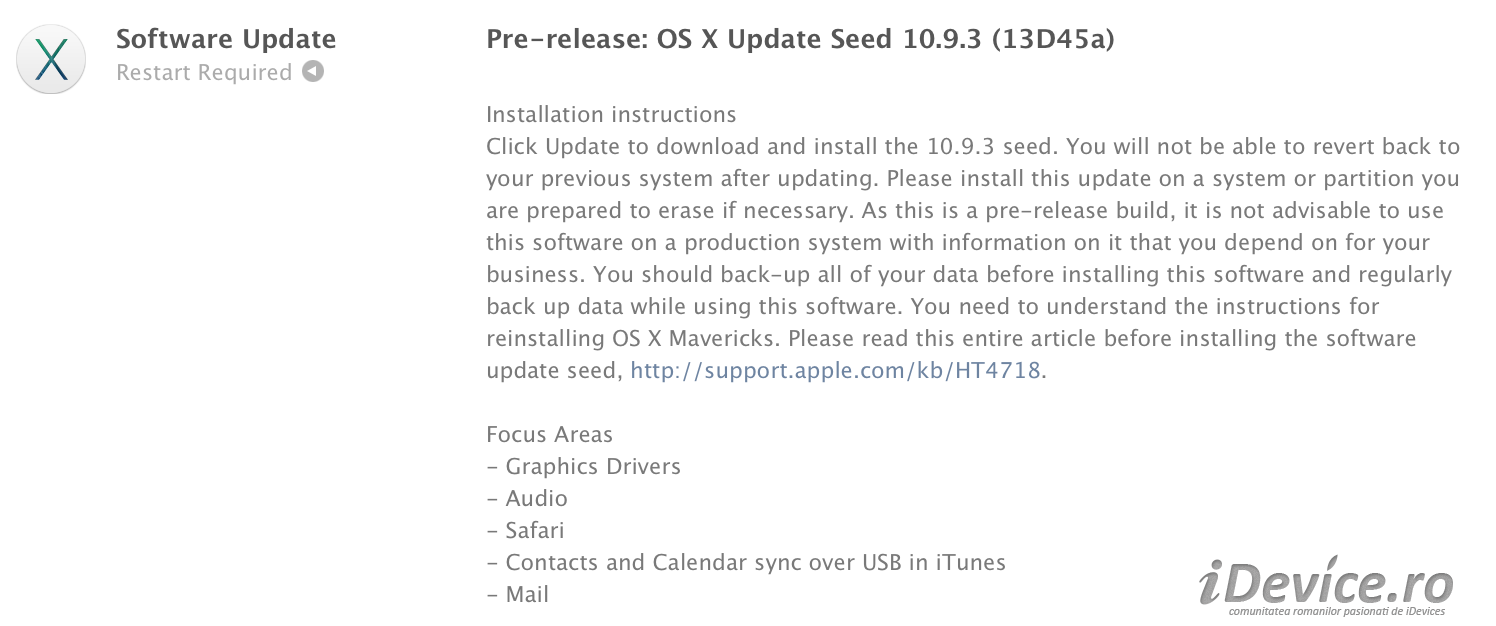Viewport: 1496px width, 626px height.
Task: Select the Graphics Drivers list item
Action: pyautogui.click(x=583, y=467)
